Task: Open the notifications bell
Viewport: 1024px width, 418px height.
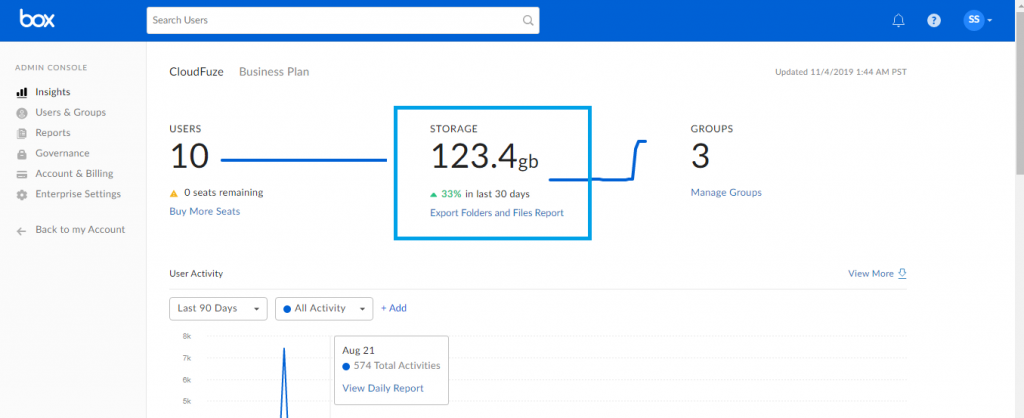Action: coord(899,20)
